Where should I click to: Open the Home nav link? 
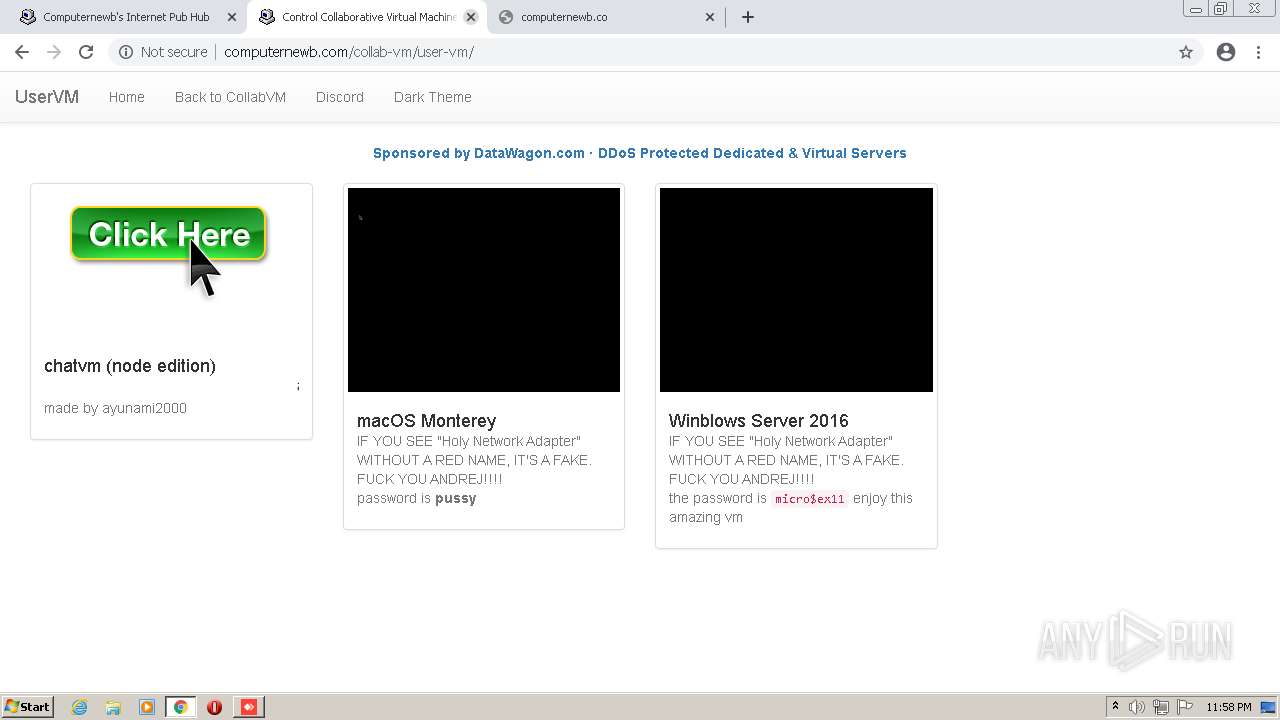[x=127, y=97]
